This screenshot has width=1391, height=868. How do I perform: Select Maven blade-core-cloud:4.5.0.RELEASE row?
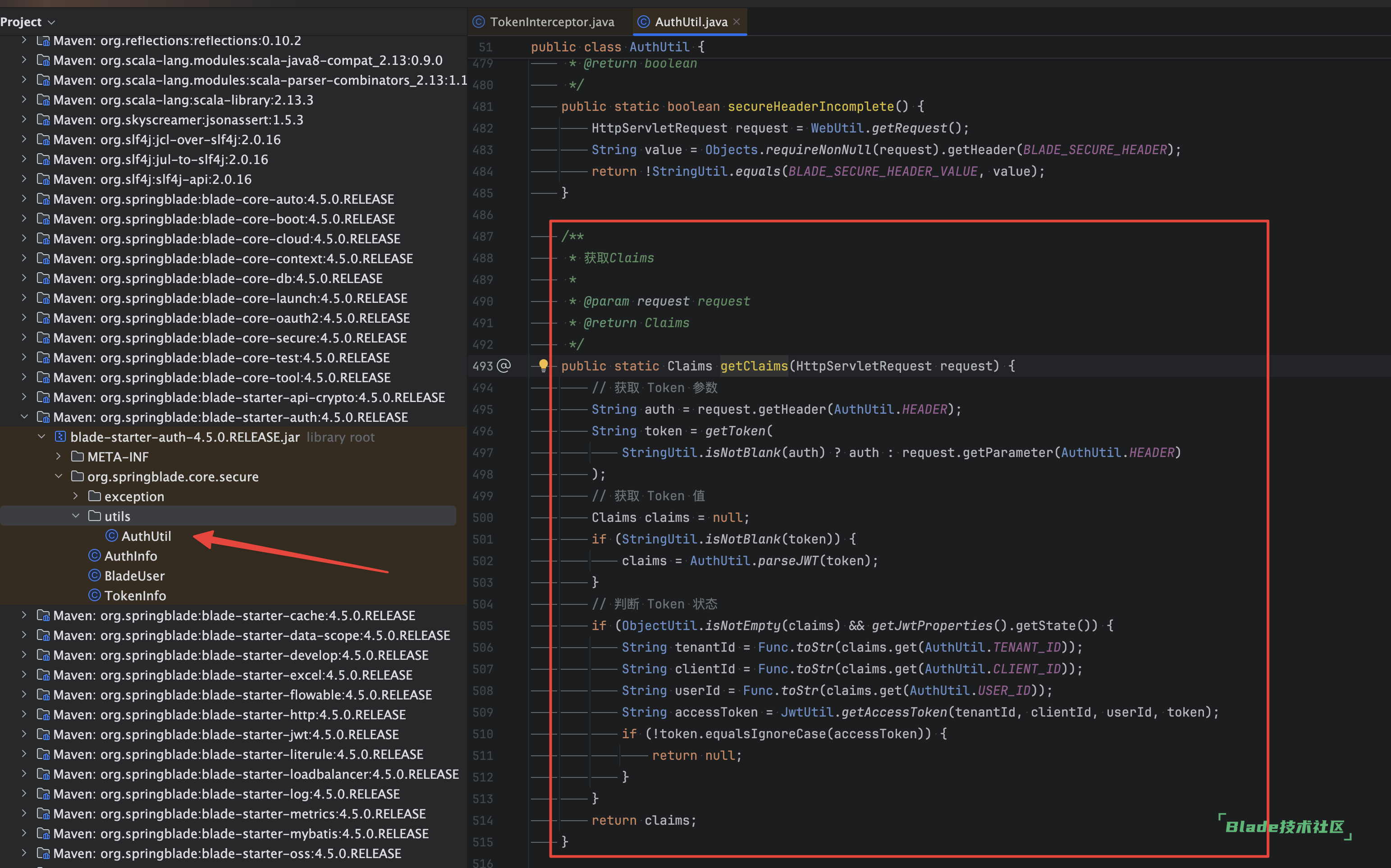pyautogui.click(x=233, y=238)
